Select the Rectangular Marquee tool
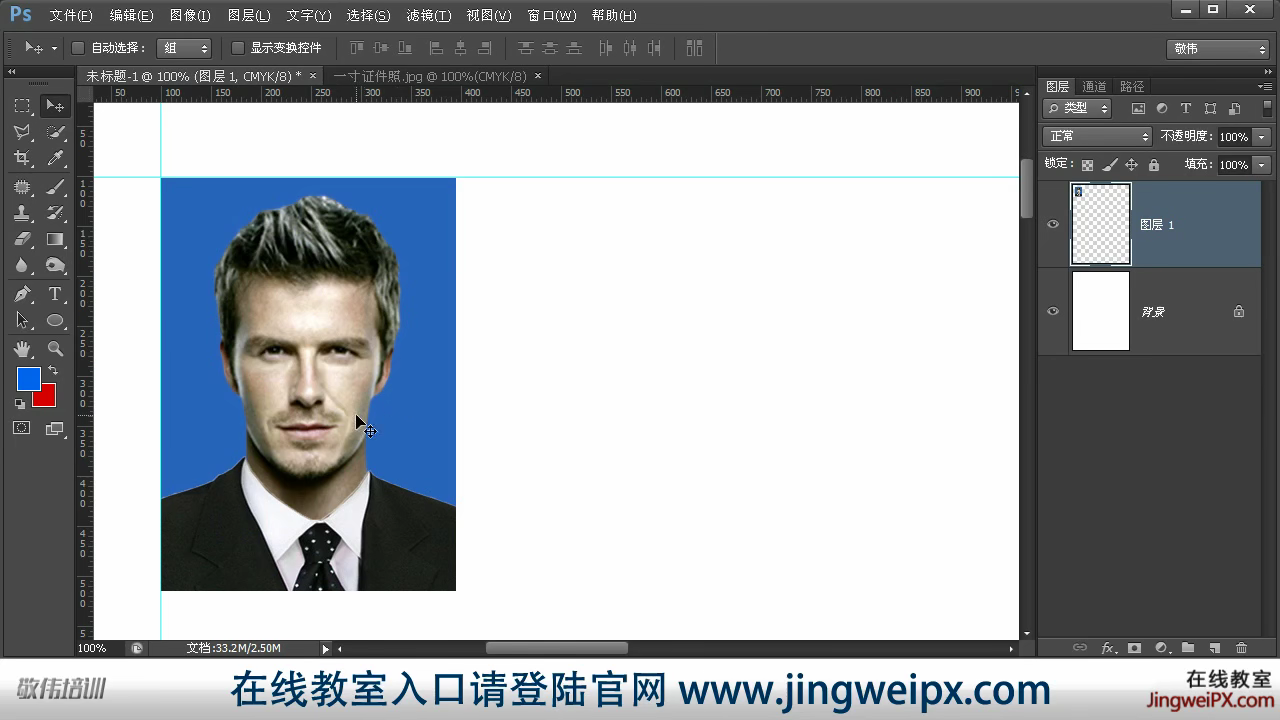Viewport: 1280px width, 720px height. coord(22,106)
